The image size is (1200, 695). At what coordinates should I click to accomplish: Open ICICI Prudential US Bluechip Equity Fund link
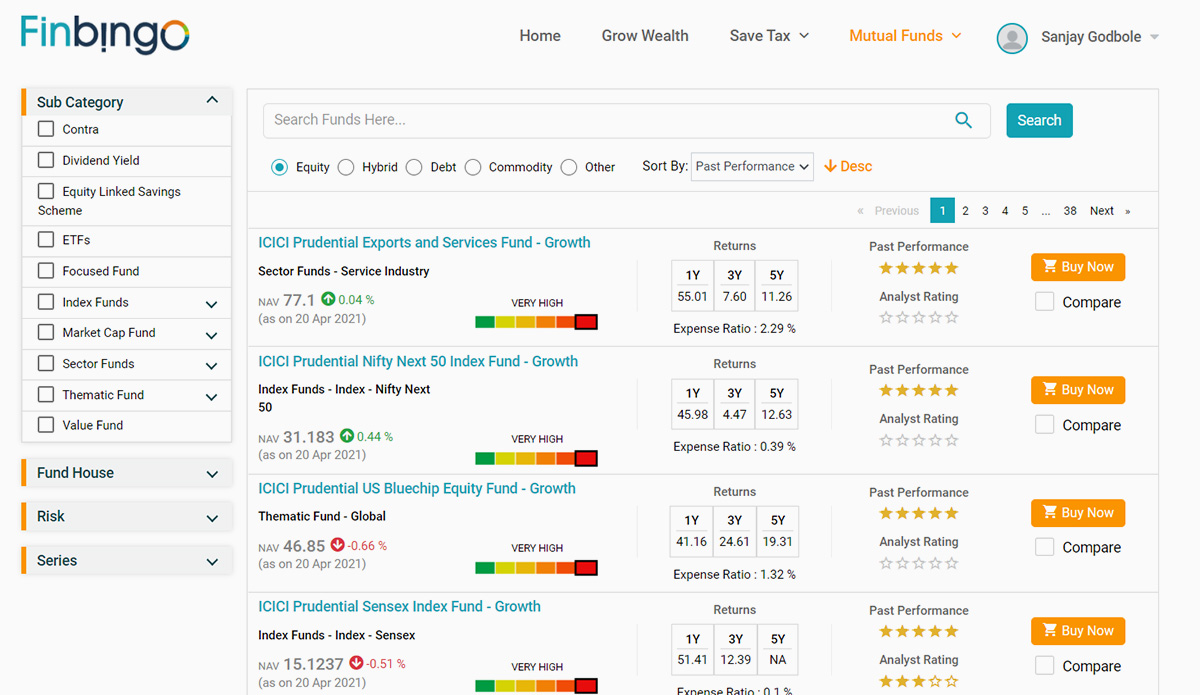point(417,489)
